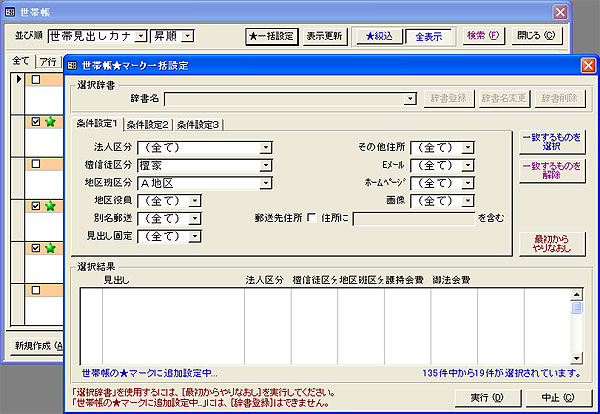Click the 住所に text input field

click(409, 217)
